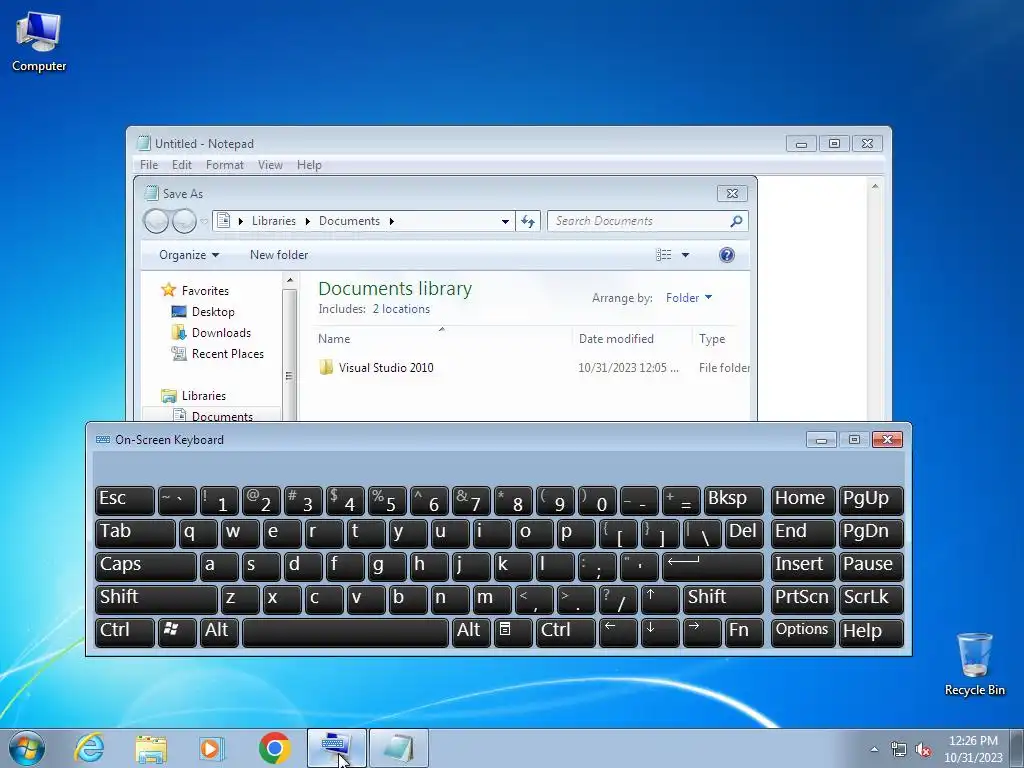Viewport: 1024px width, 768px height.
Task: Click the context menu key on keyboard
Action: pyautogui.click(x=513, y=632)
